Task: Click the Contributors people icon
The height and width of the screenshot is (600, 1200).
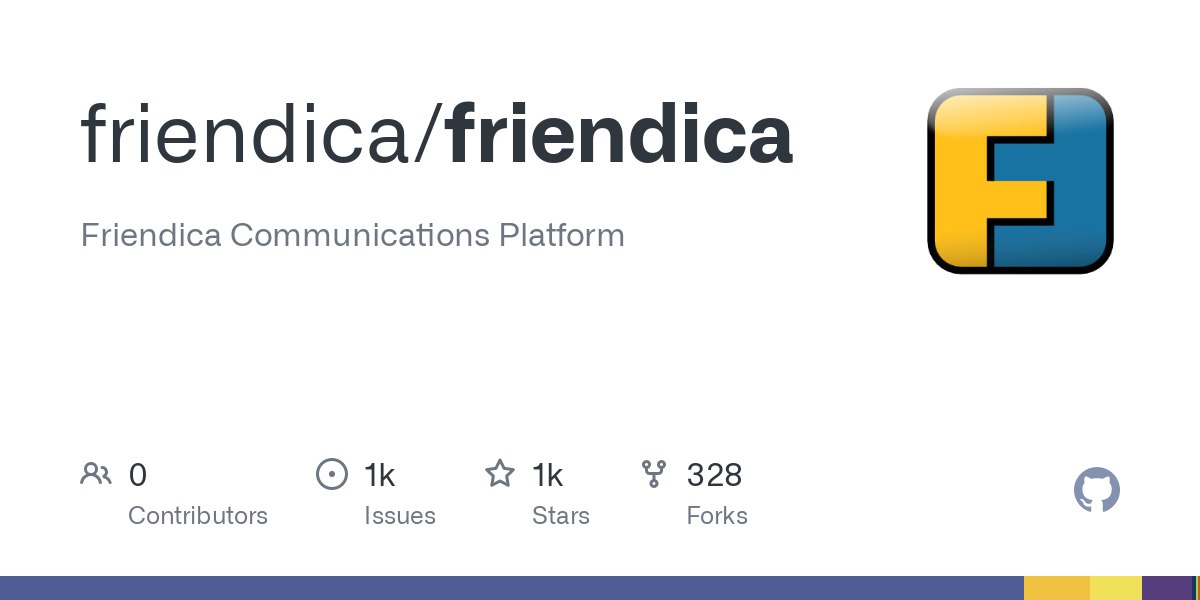Action: pyautogui.click(x=96, y=474)
